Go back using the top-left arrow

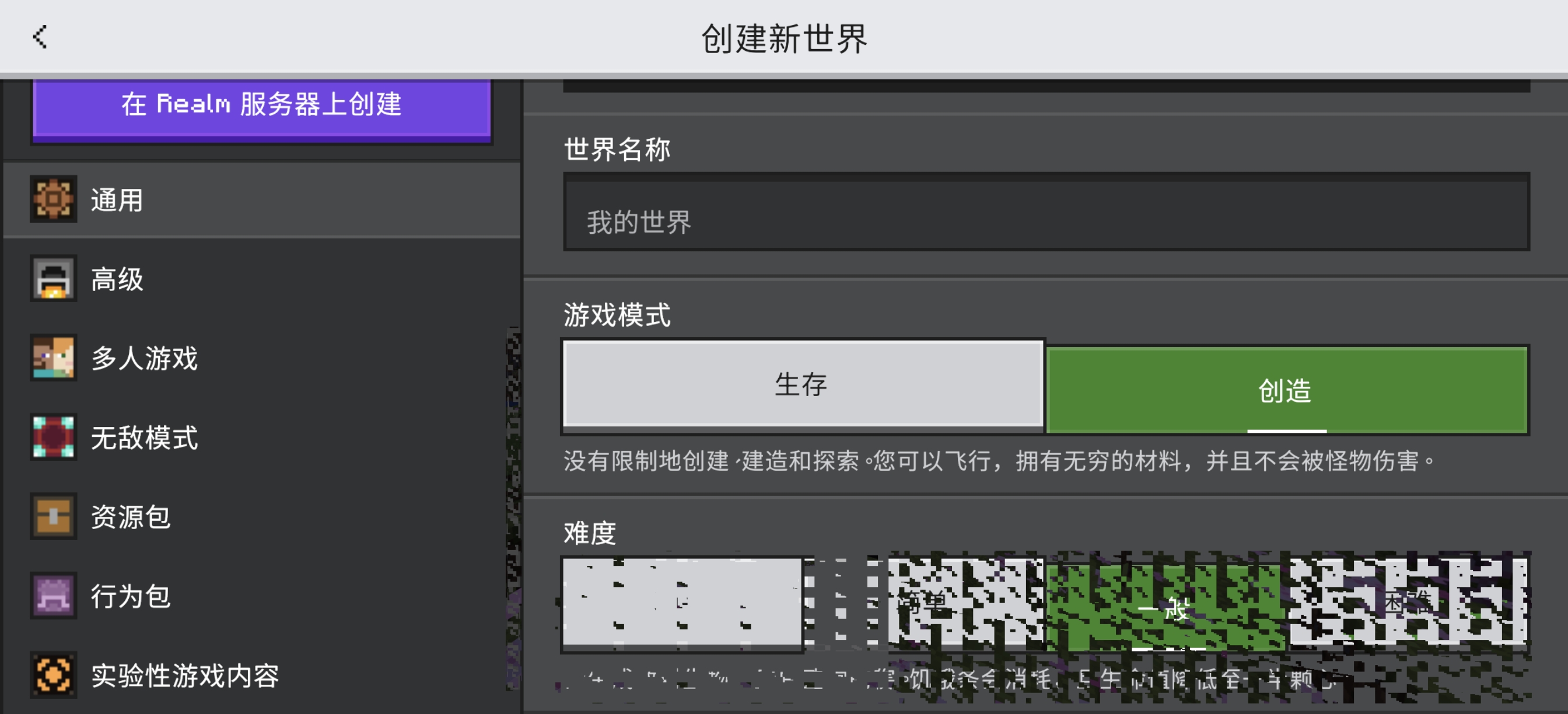pos(40,37)
